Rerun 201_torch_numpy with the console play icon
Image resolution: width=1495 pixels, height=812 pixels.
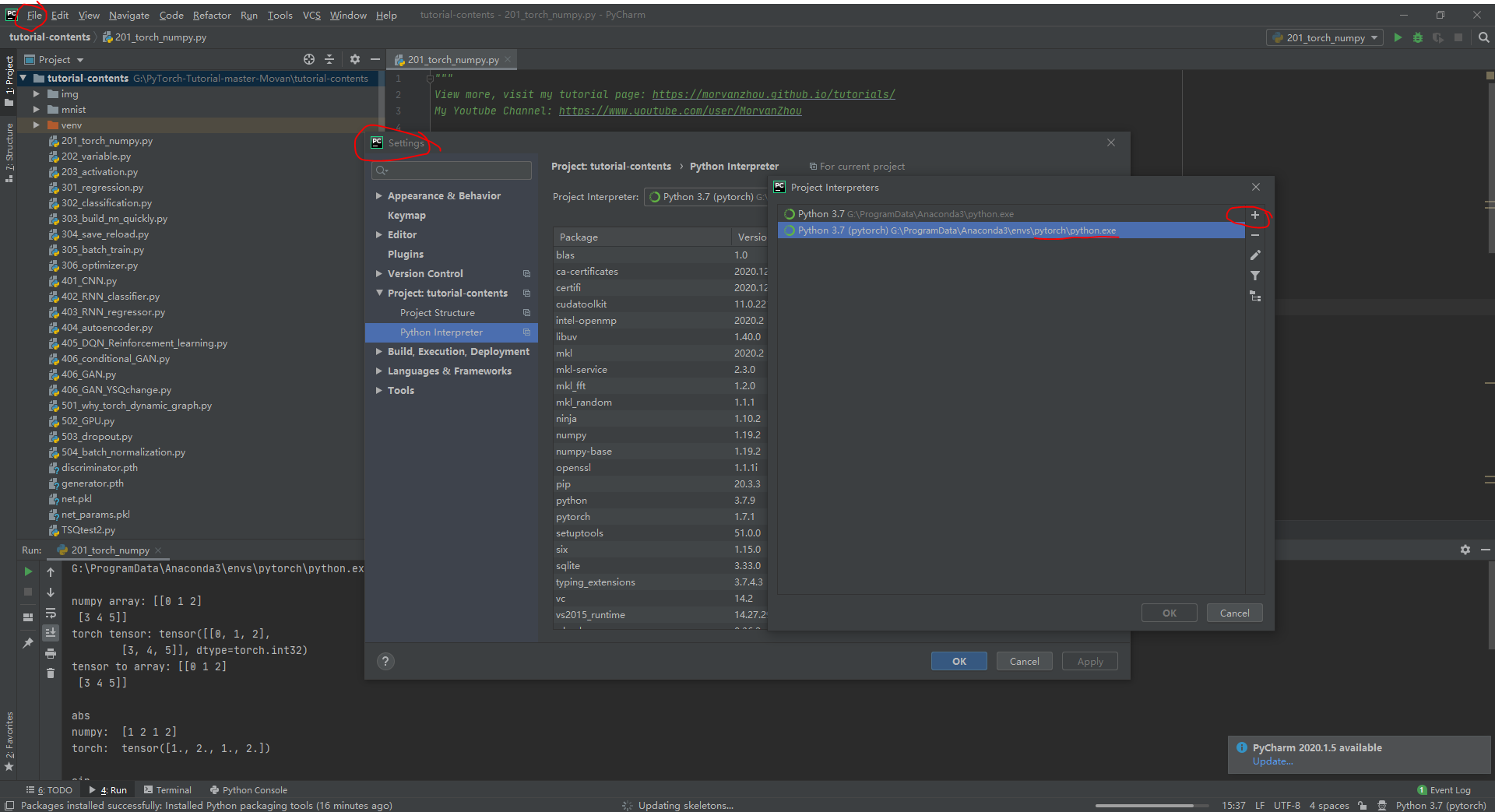click(29, 571)
